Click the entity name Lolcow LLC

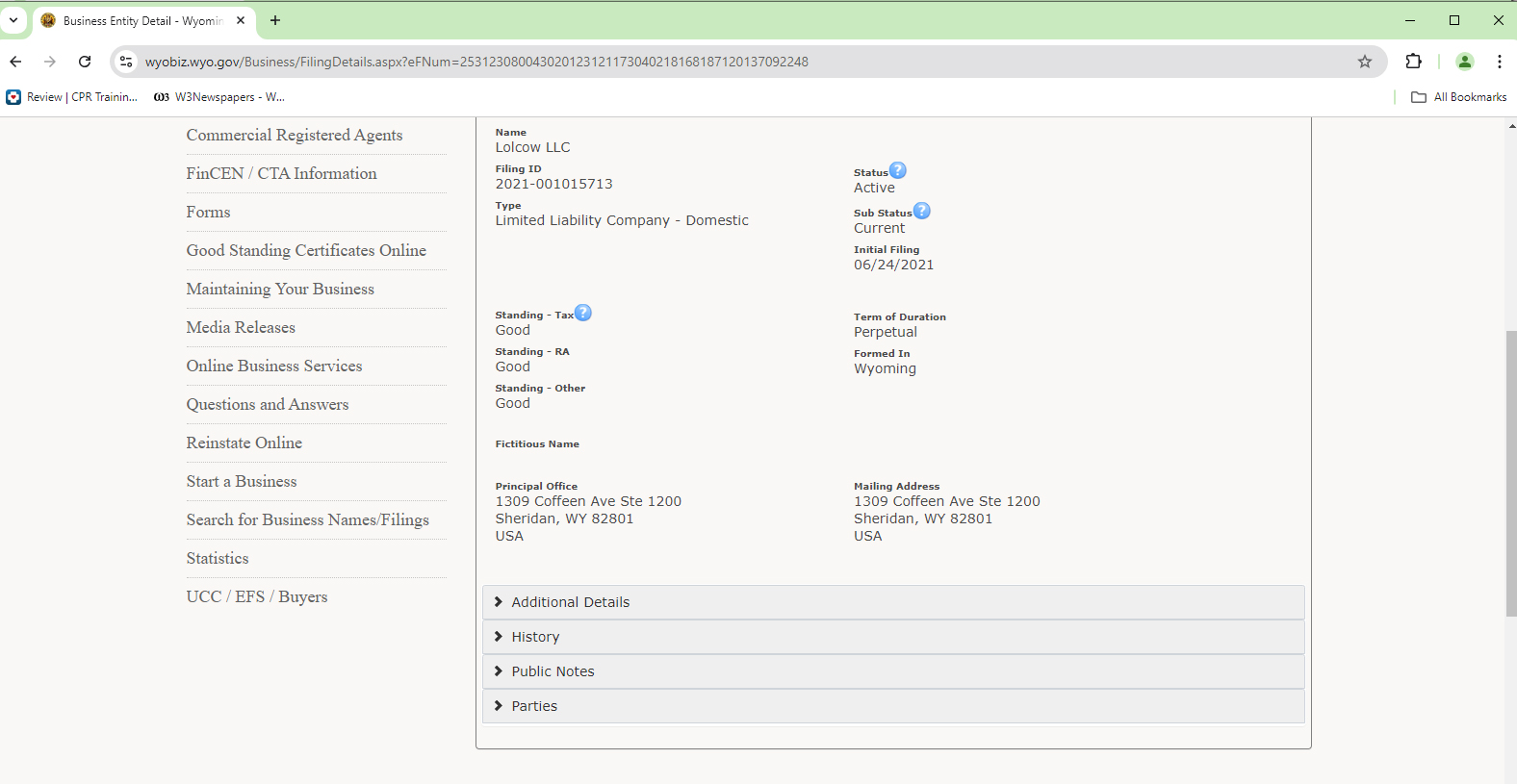click(532, 147)
